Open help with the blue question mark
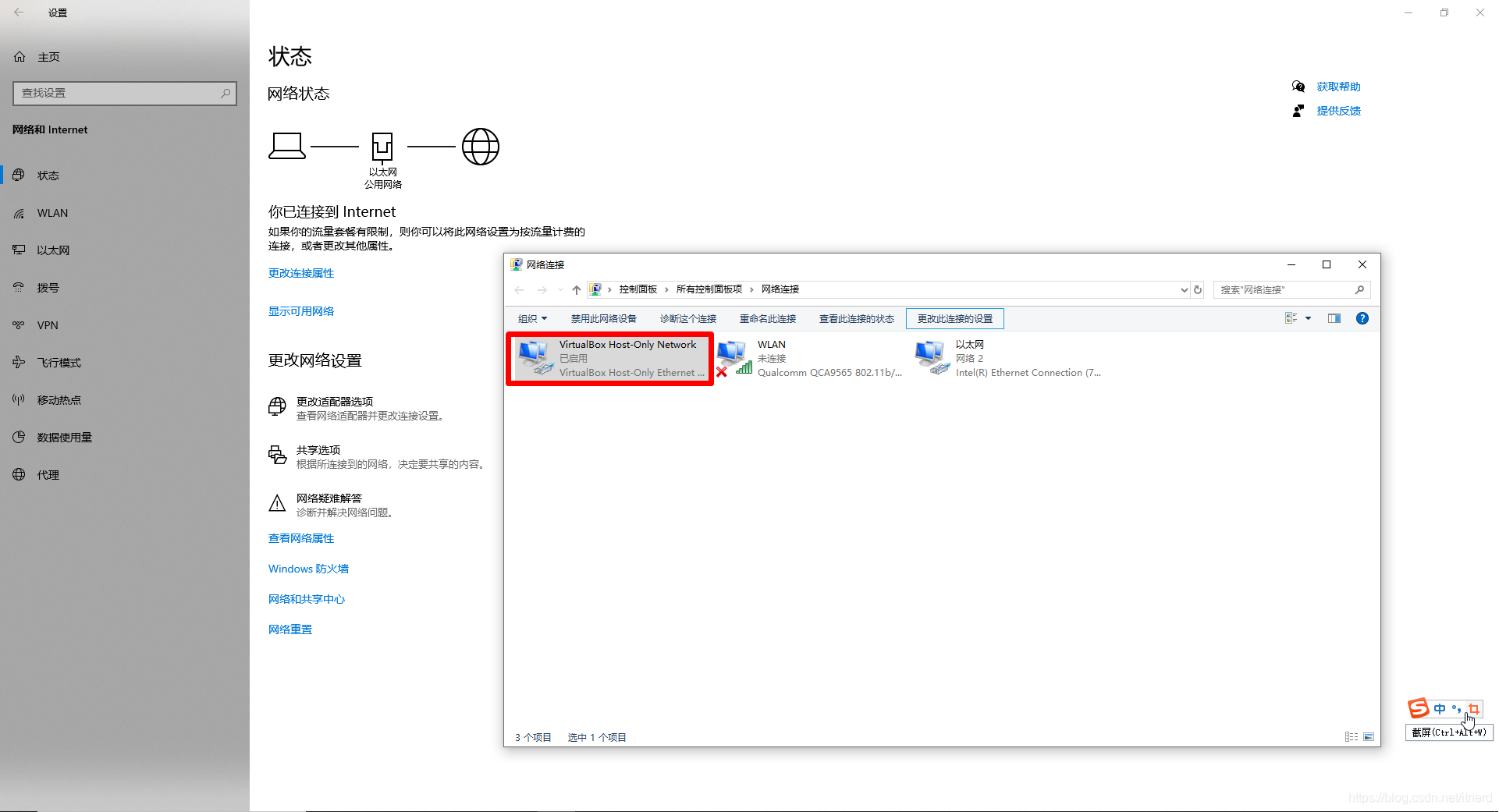Viewport: 1499px width, 812px height. click(1362, 318)
